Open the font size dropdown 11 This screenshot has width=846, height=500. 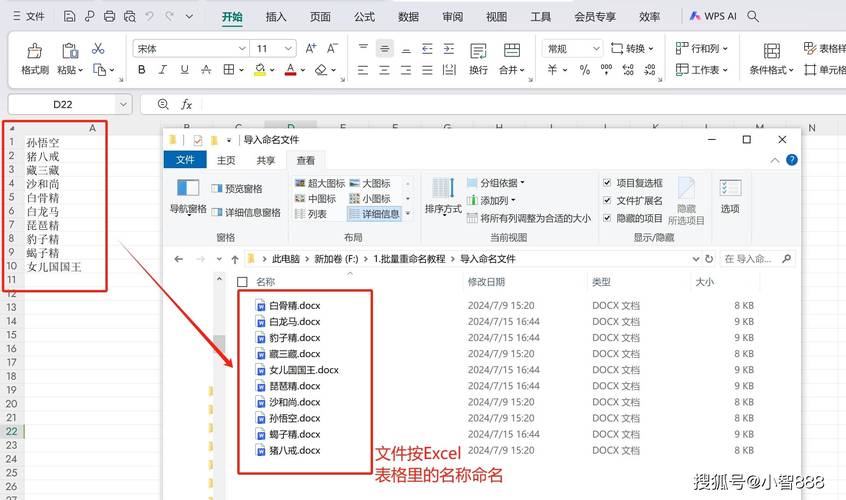[x=288, y=49]
